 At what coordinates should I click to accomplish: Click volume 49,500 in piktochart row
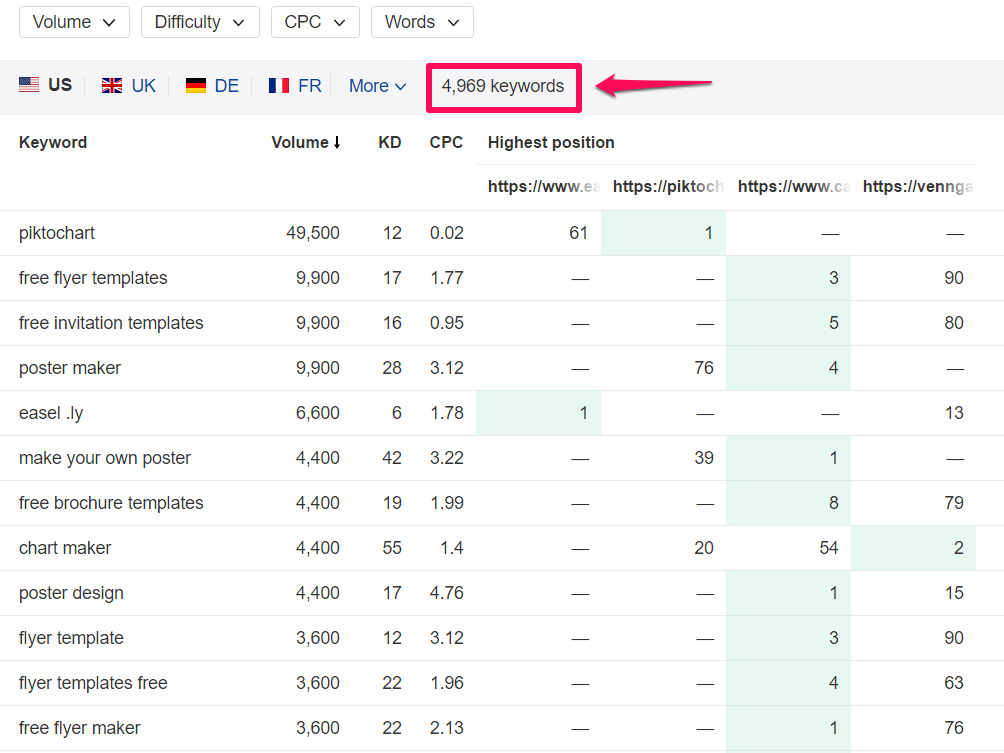pos(313,233)
